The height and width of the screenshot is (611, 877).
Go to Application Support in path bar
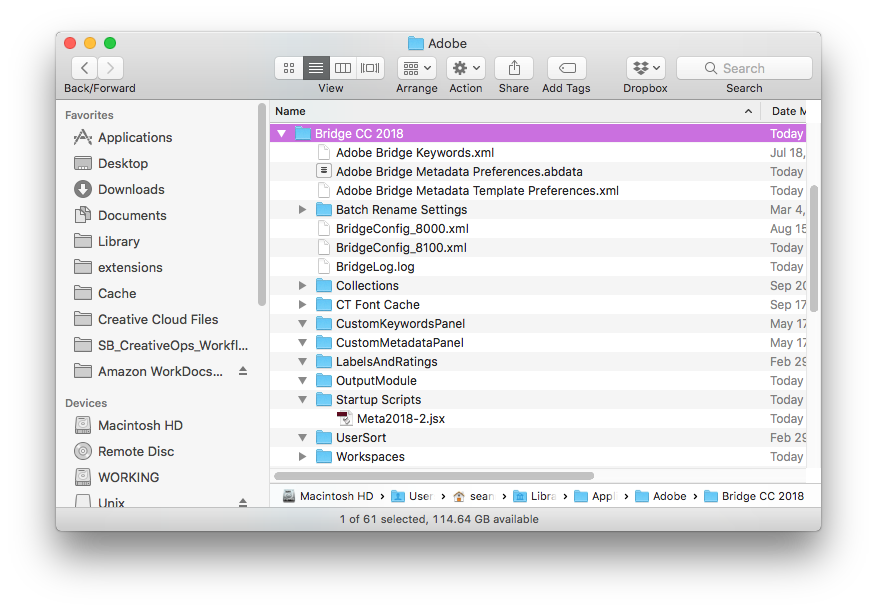(595, 496)
